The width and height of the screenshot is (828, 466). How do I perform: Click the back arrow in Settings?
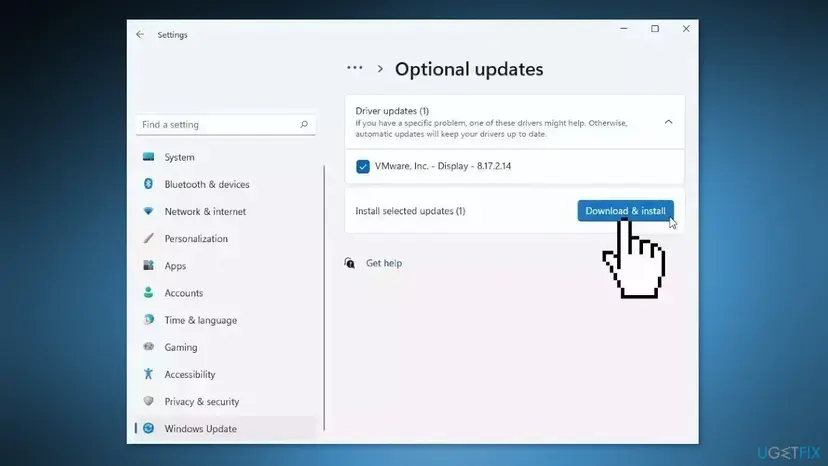(x=140, y=34)
